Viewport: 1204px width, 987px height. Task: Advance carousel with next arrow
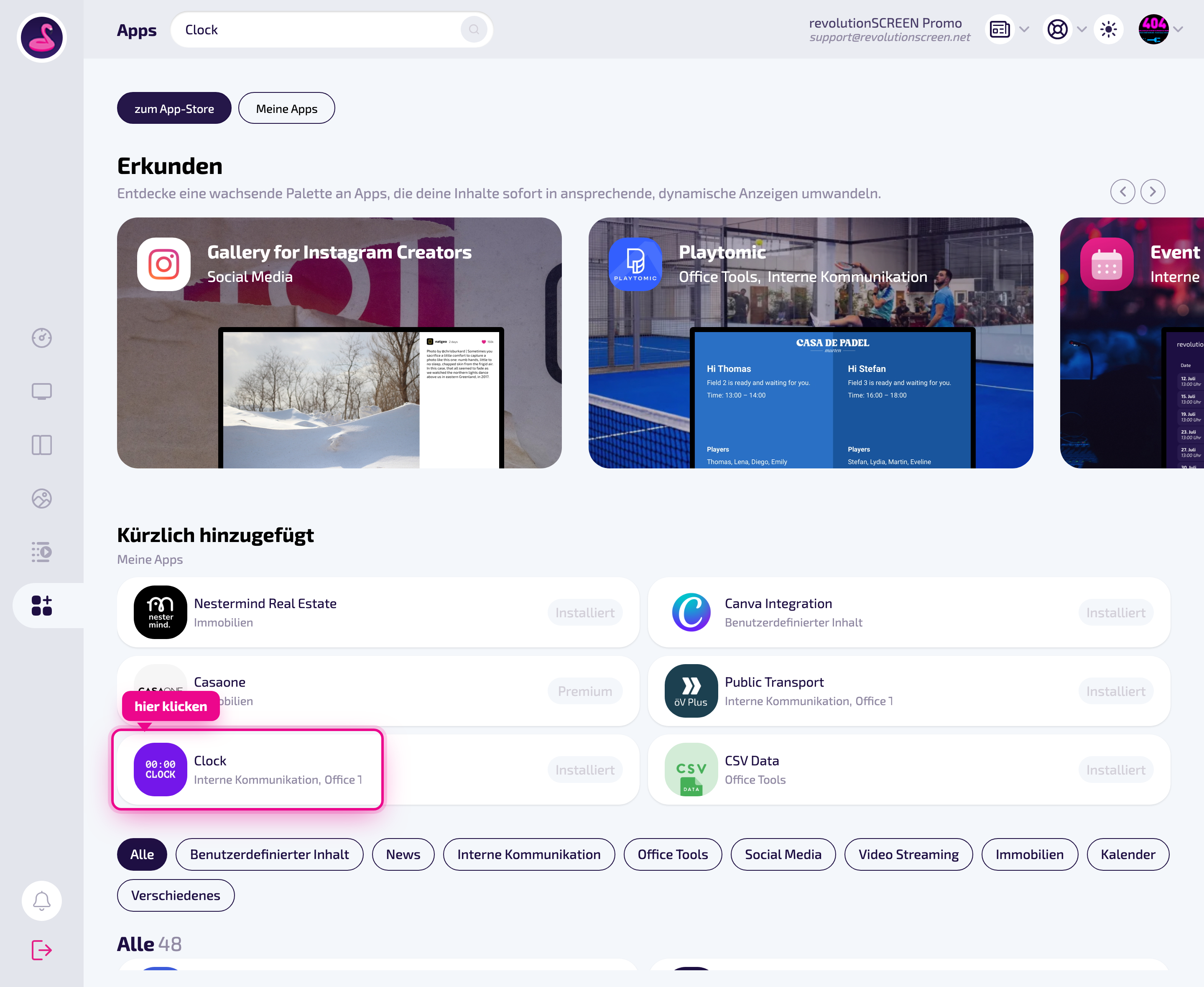click(1152, 192)
